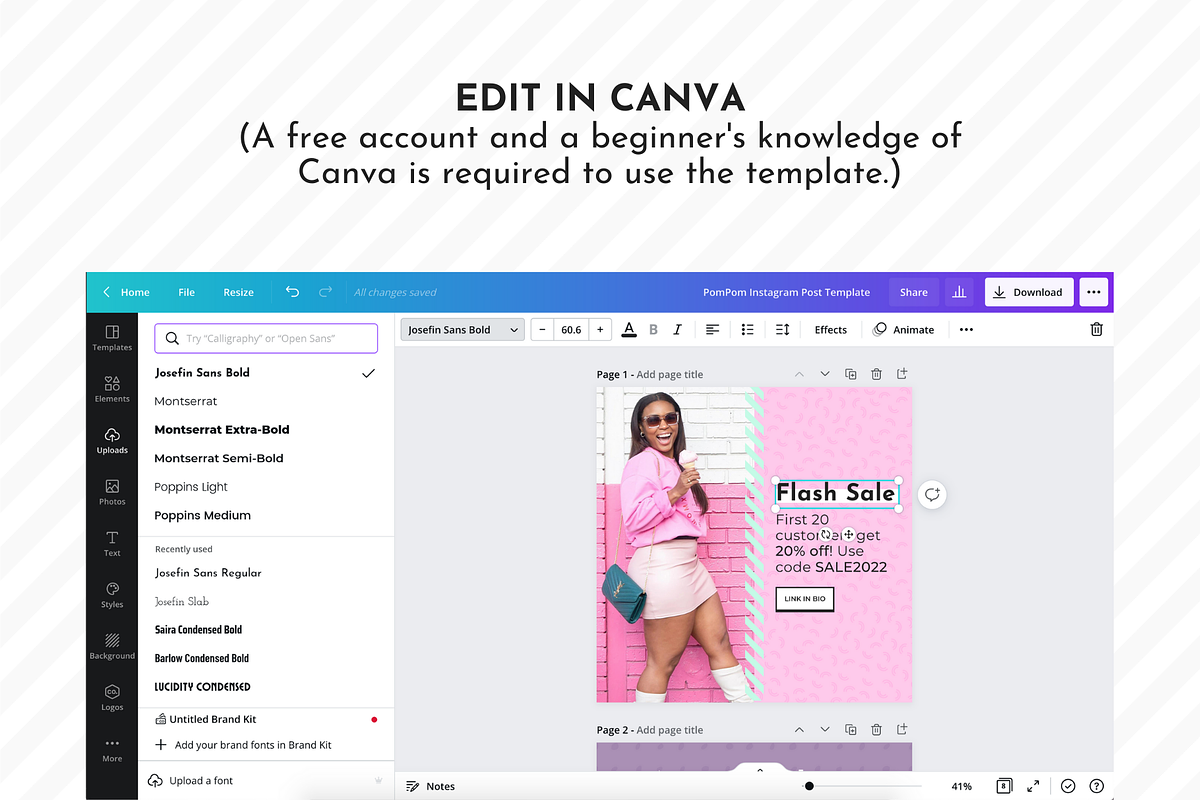Move Page 1 down

click(825, 374)
